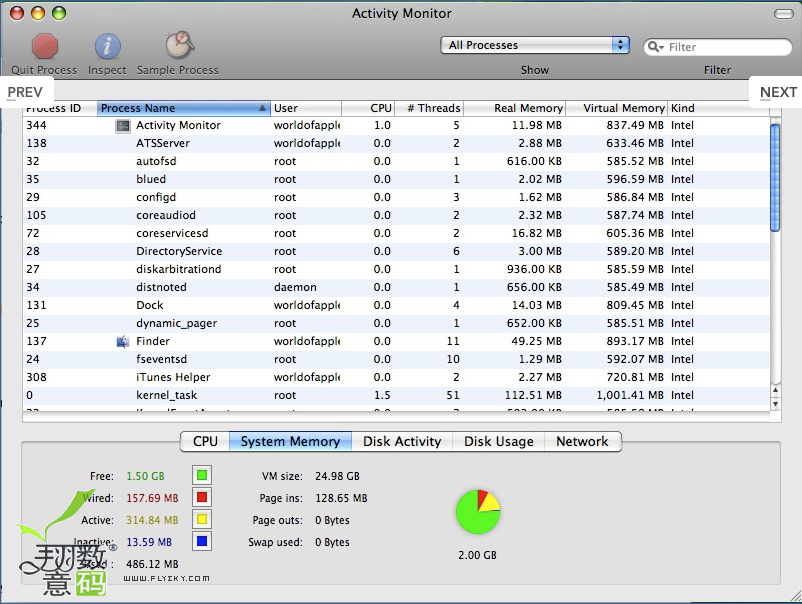The height and width of the screenshot is (604, 802).
Task: Click the Free 1.50 GB value
Action: click(145, 476)
